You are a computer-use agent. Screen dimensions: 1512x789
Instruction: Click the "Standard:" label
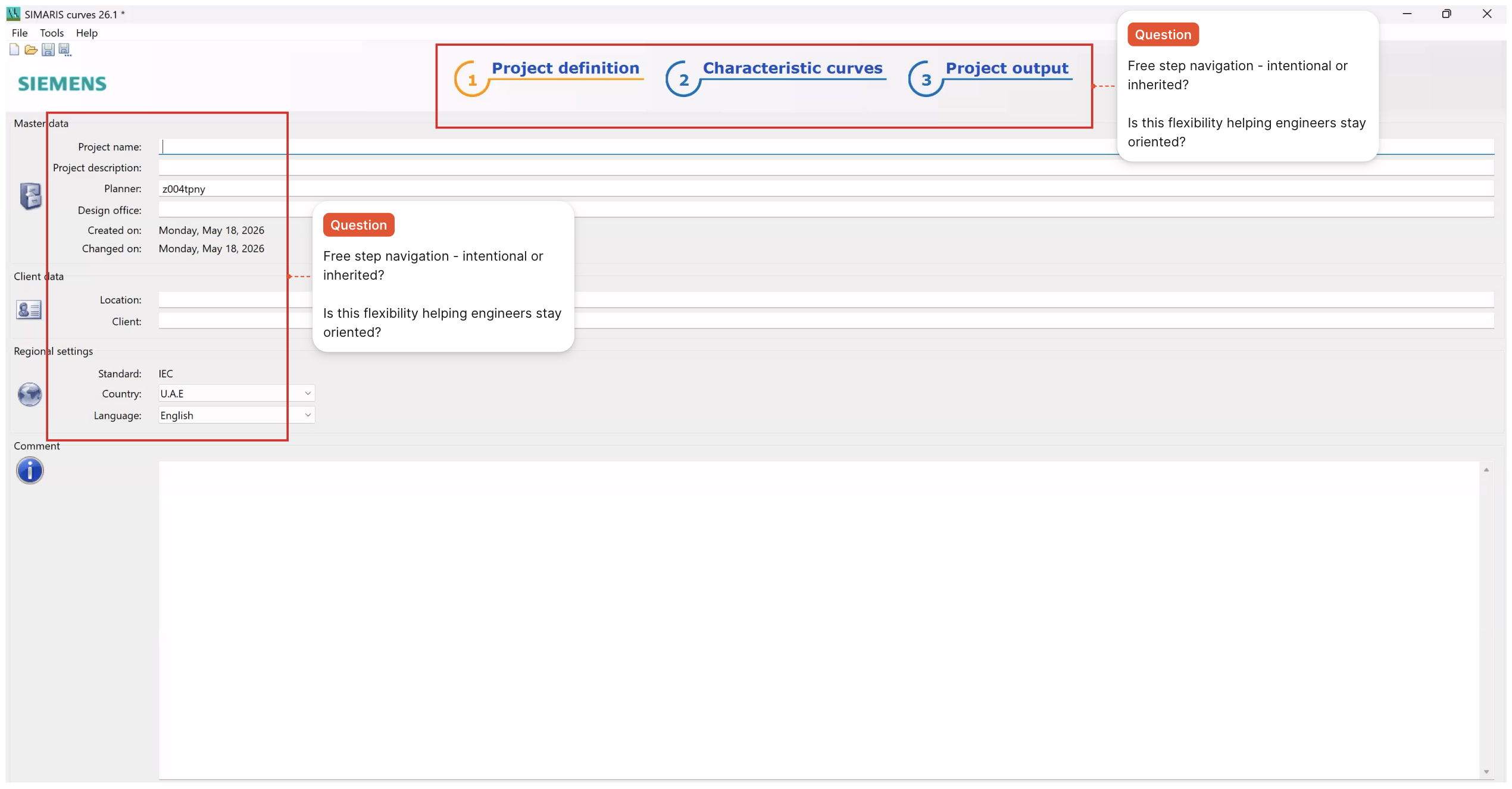[x=120, y=374]
